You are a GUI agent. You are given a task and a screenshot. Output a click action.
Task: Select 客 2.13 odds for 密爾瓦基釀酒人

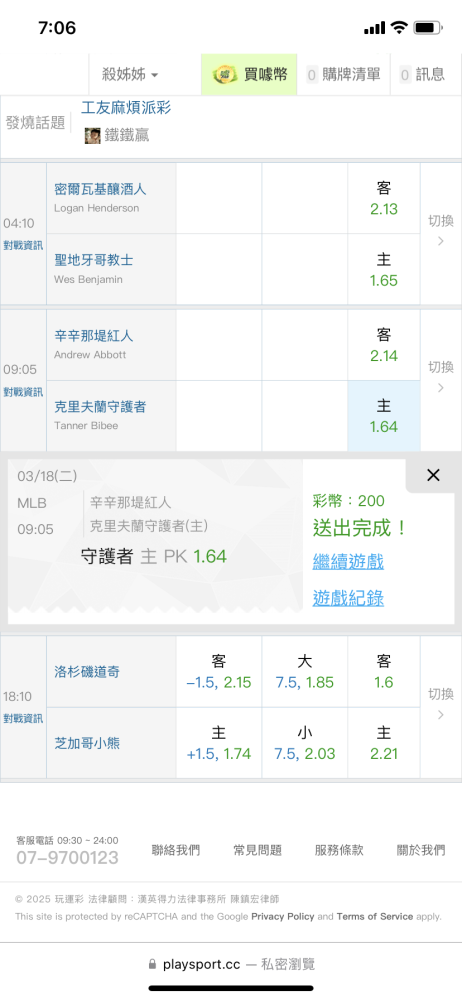384,198
